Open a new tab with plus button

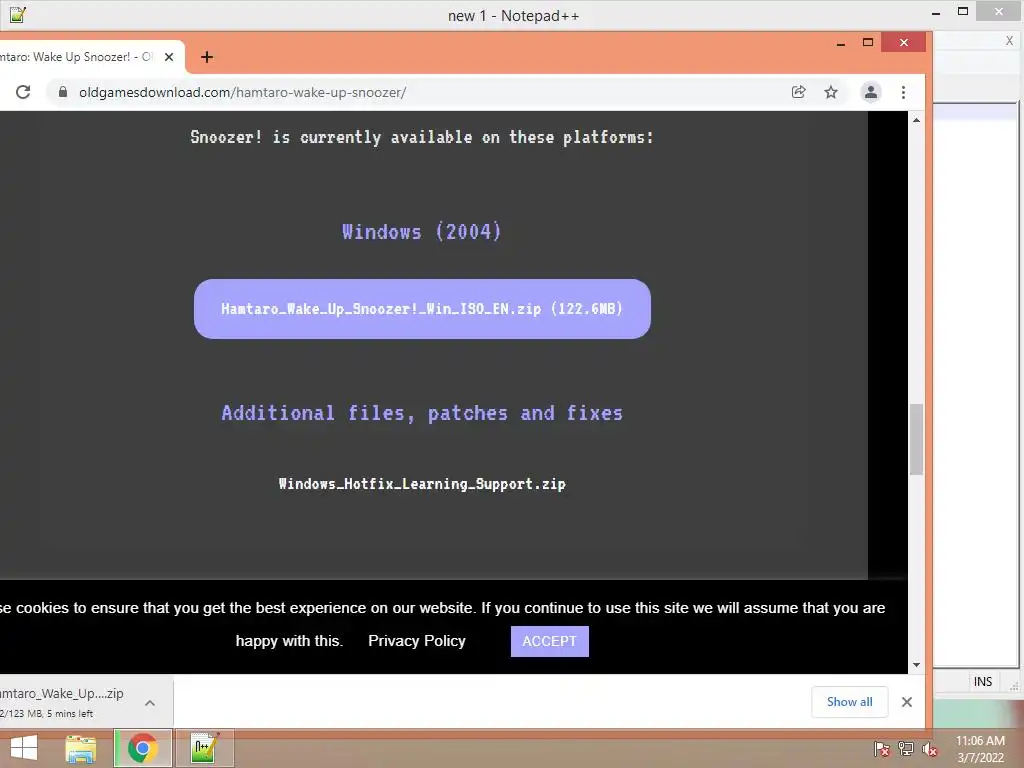[207, 57]
